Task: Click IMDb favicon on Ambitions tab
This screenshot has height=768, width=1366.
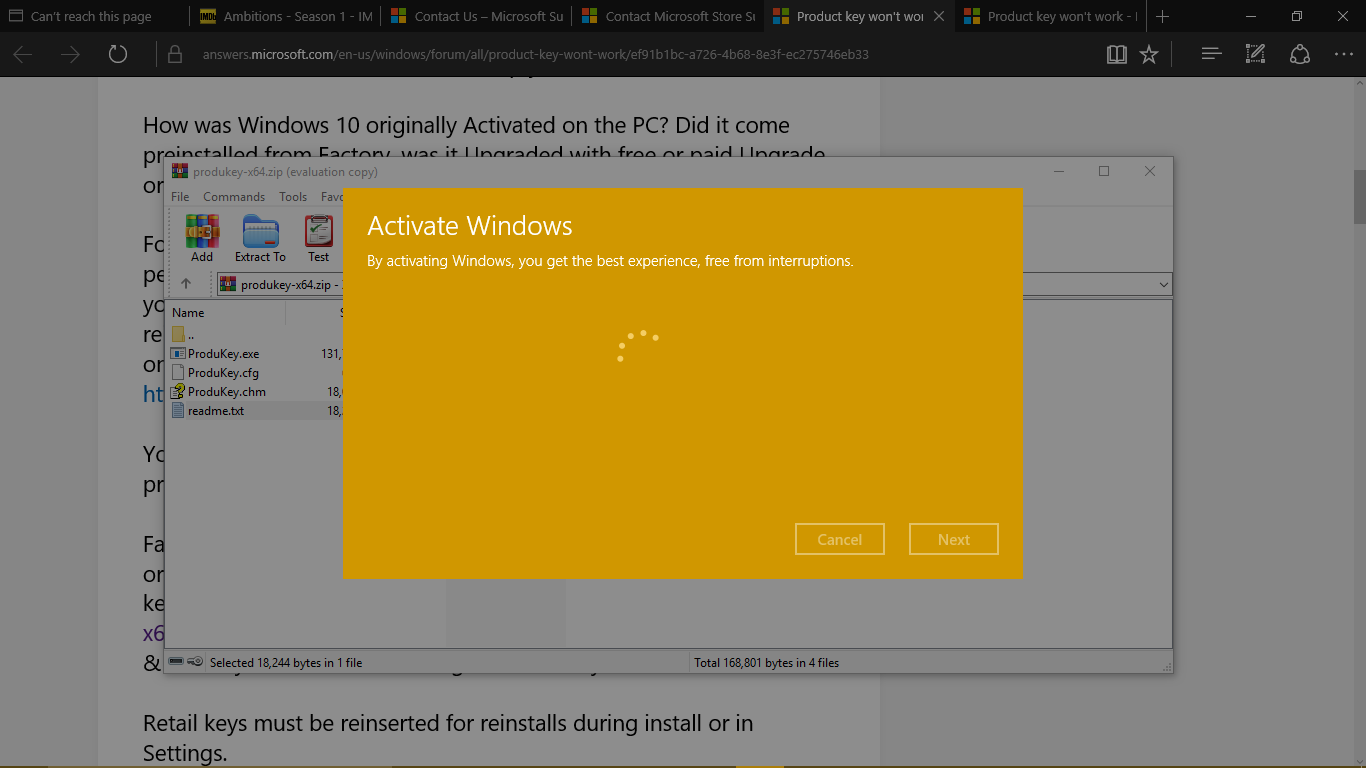Action: (208, 16)
